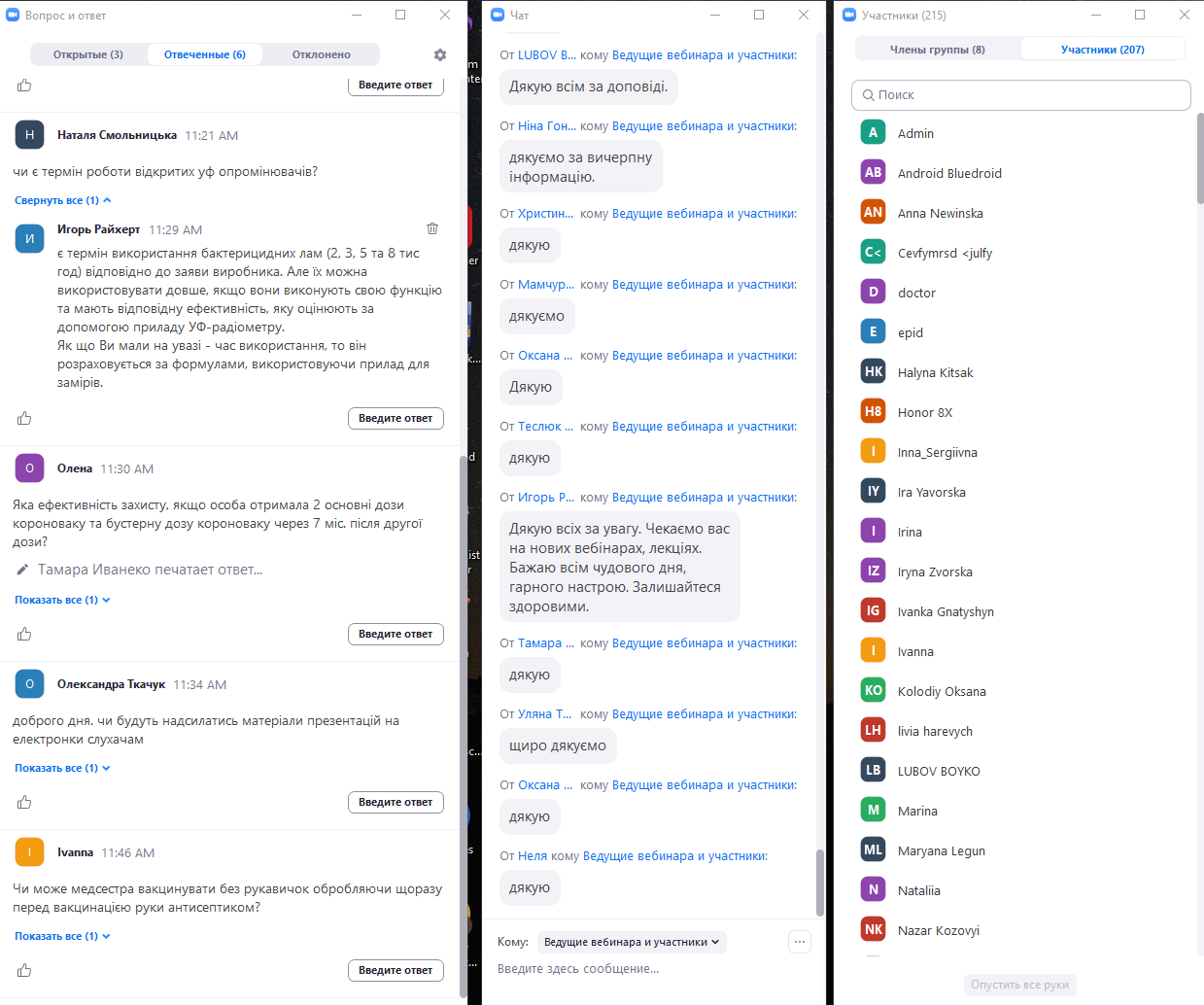
Task: Thumbs-up Наталя Смольницька's question
Action: click(24, 418)
